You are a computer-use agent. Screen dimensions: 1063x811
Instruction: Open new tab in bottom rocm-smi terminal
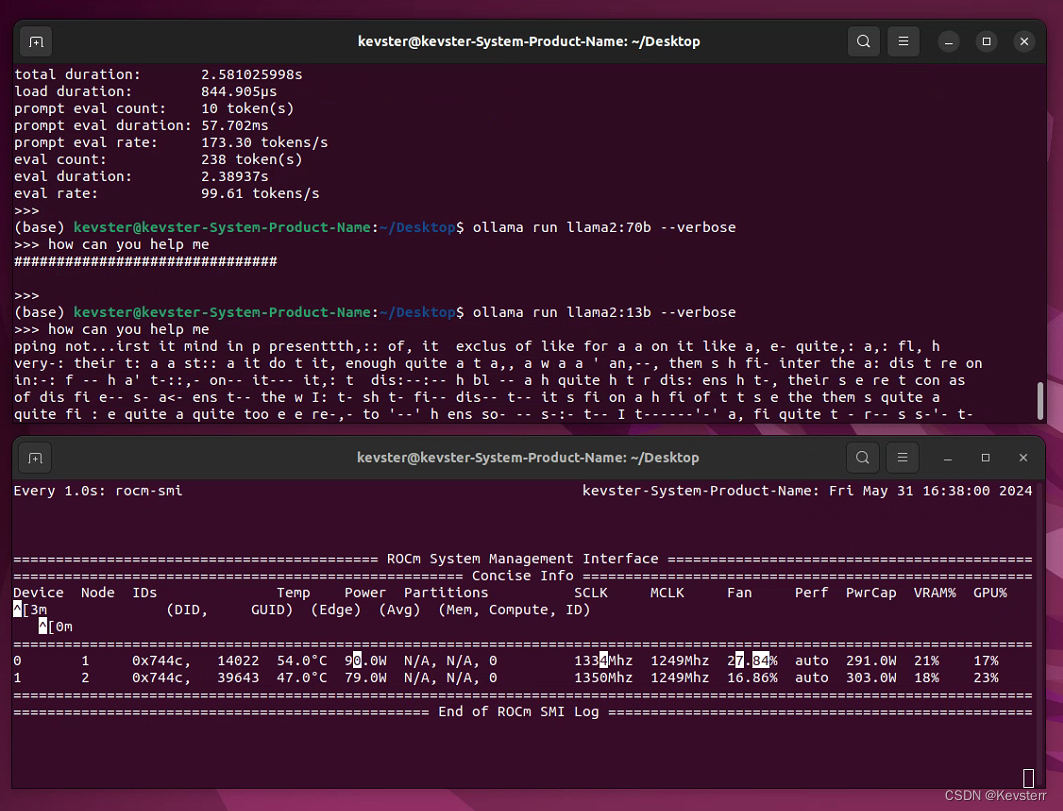click(35, 458)
